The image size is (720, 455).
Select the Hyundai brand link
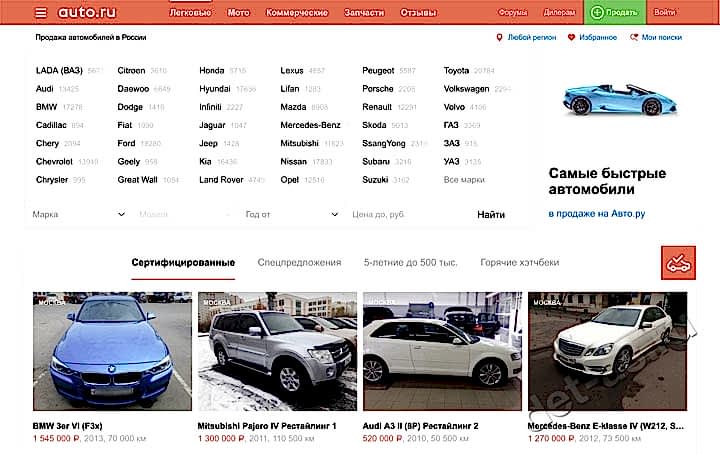pos(215,89)
